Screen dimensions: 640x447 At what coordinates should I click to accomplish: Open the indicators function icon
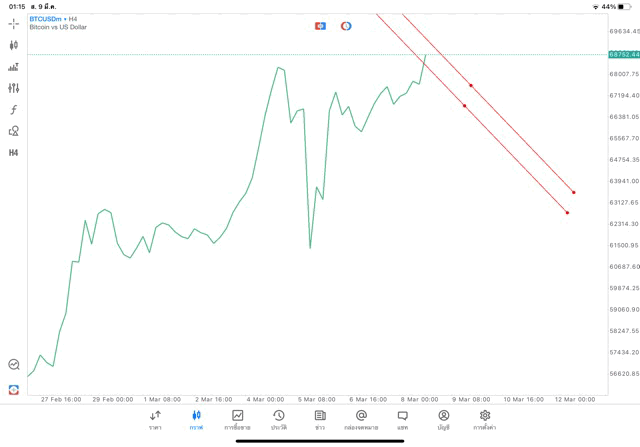coord(14,110)
